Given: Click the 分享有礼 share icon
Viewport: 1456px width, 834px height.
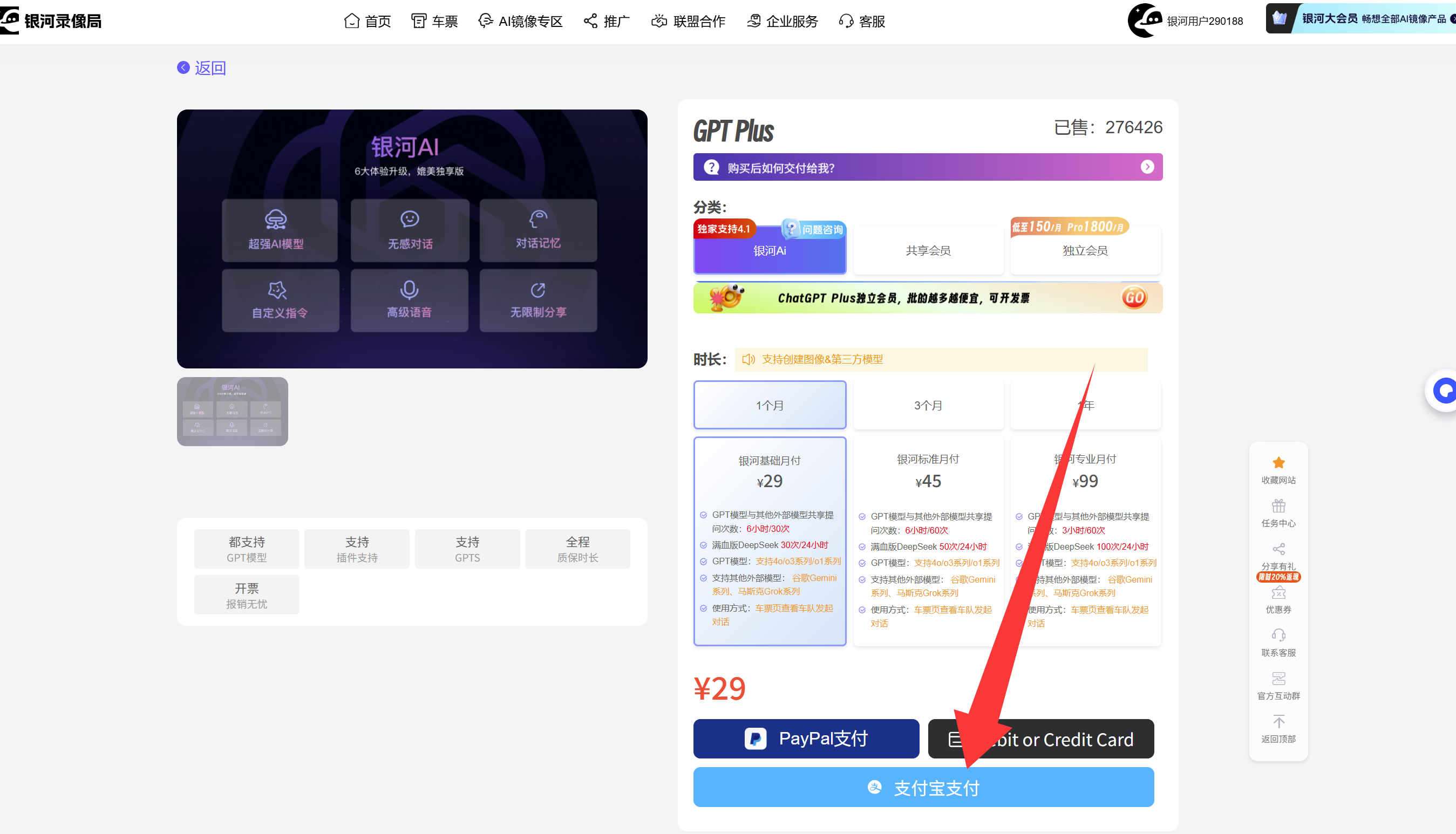Looking at the screenshot, I should [1278, 549].
